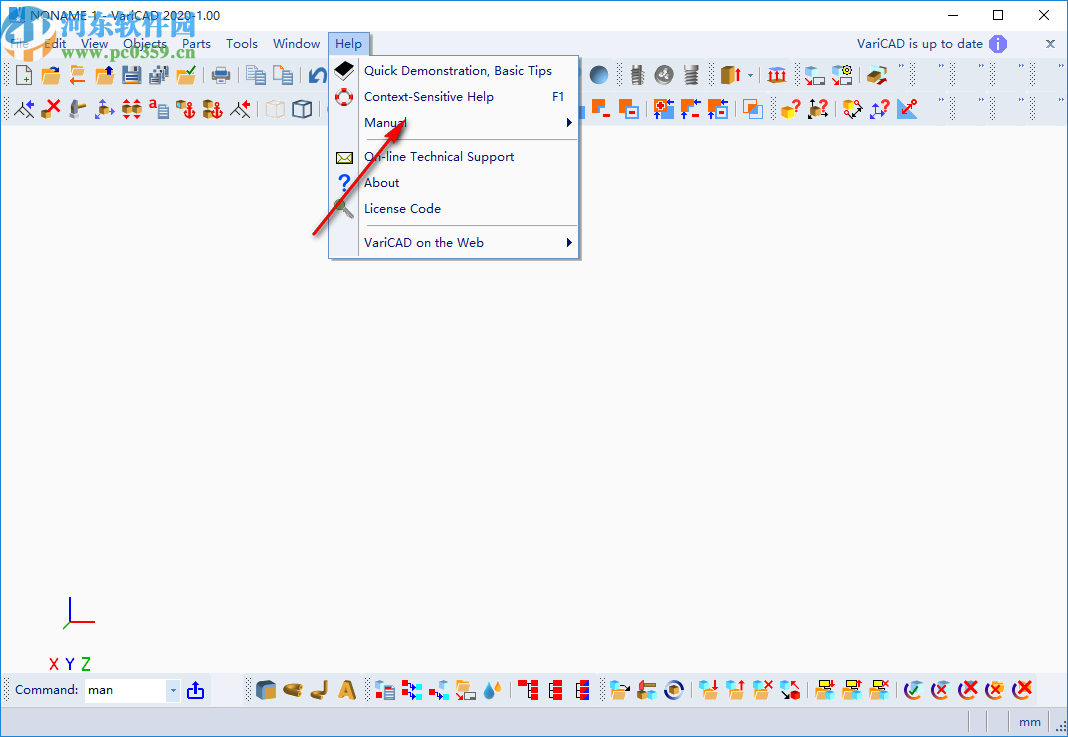
Task: Click the bent pipe elbow icon
Action: pyautogui.click(x=319, y=690)
